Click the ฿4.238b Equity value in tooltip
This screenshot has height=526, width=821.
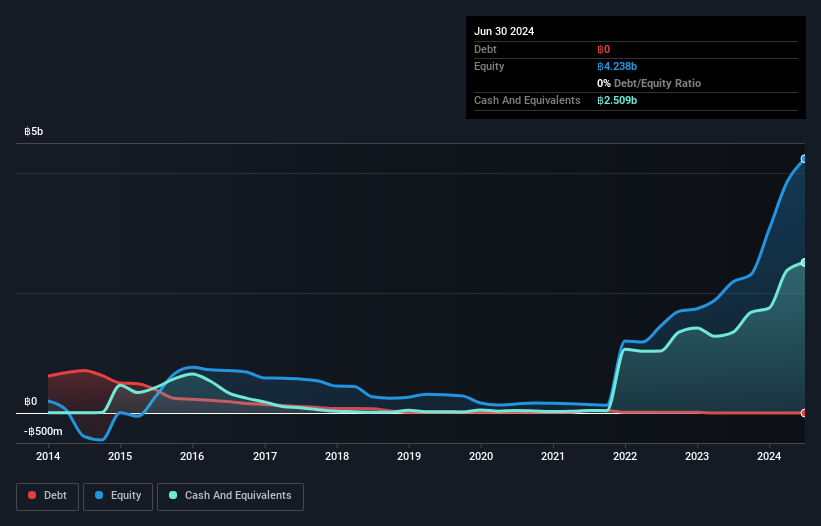617,66
